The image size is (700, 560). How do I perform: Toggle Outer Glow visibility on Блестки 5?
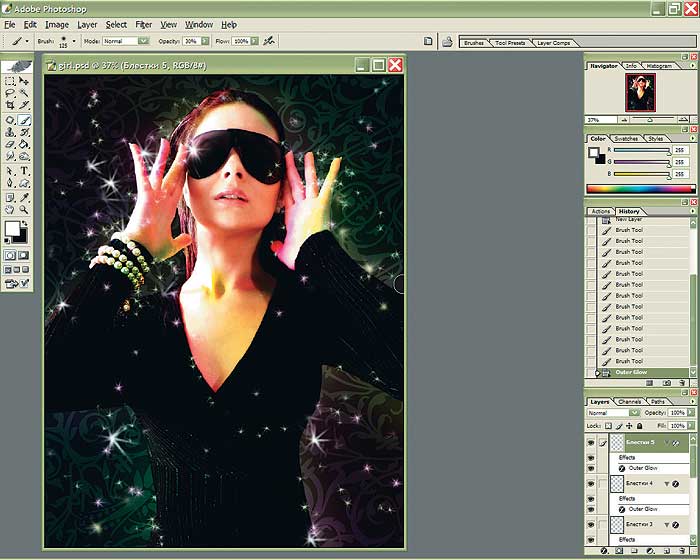coord(591,468)
